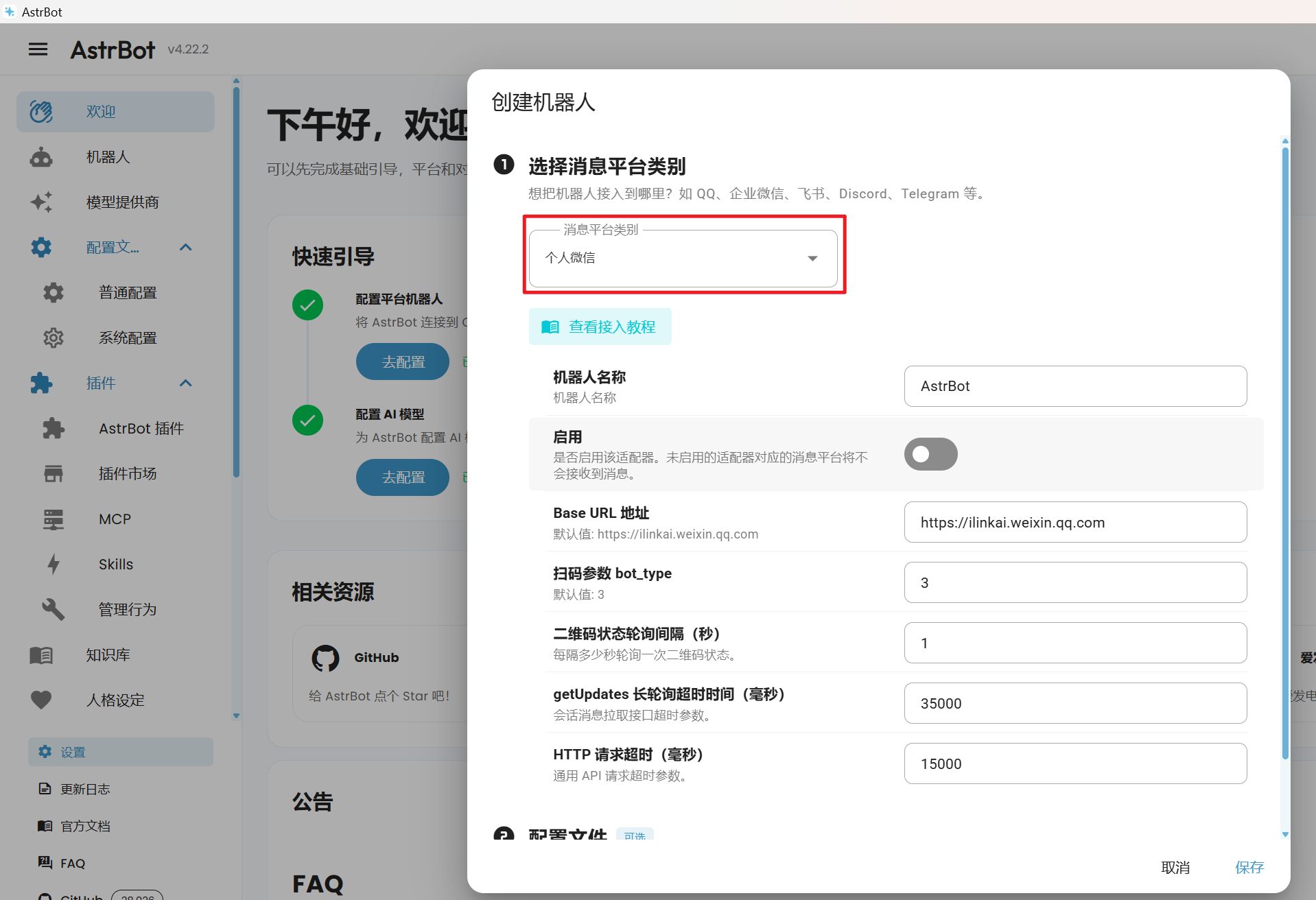Viewport: 1316px width, 900px height.
Task: Open 设置 in the sidebar footer
Action: [x=121, y=752]
